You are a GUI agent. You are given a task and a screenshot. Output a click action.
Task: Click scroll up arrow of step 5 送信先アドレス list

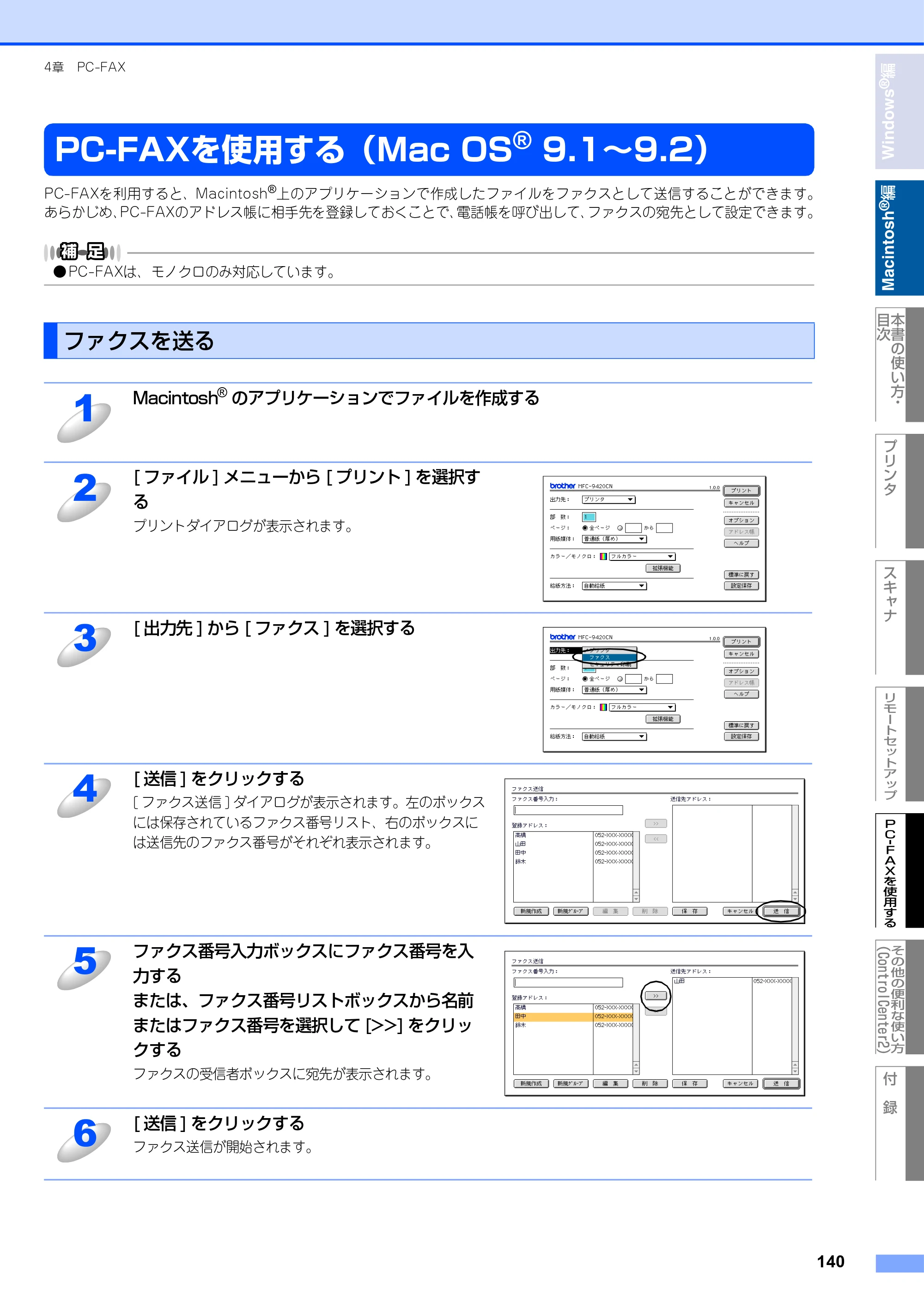795,1064
